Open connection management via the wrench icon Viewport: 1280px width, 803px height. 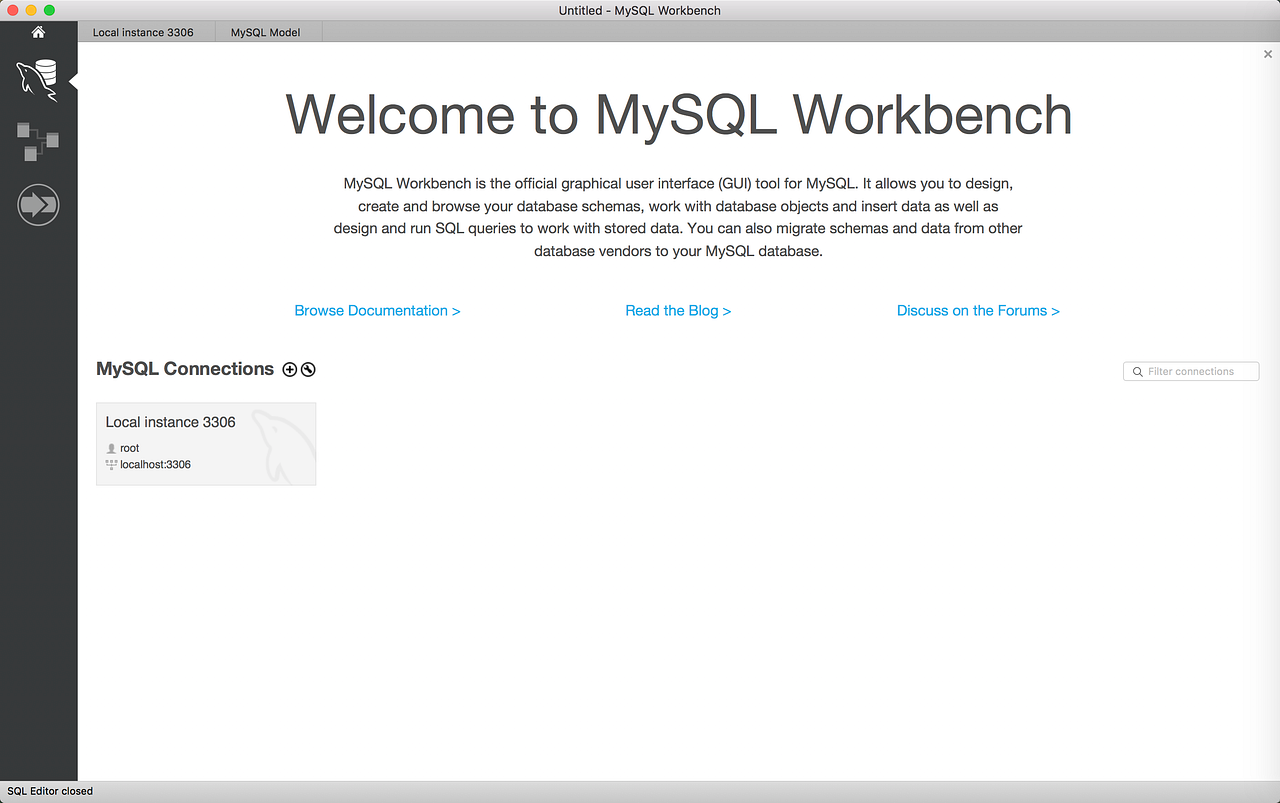tap(307, 369)
